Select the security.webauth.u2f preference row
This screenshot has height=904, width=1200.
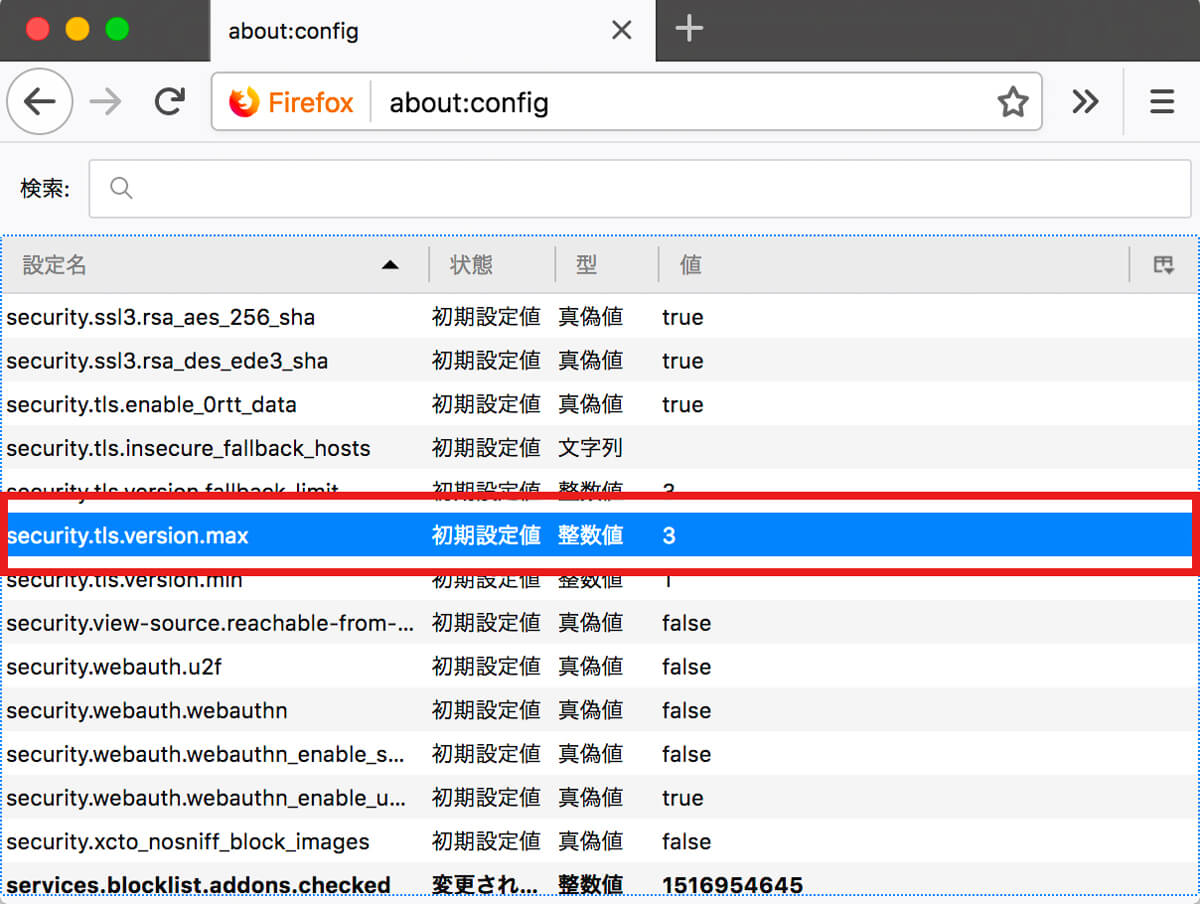point(300,666)
